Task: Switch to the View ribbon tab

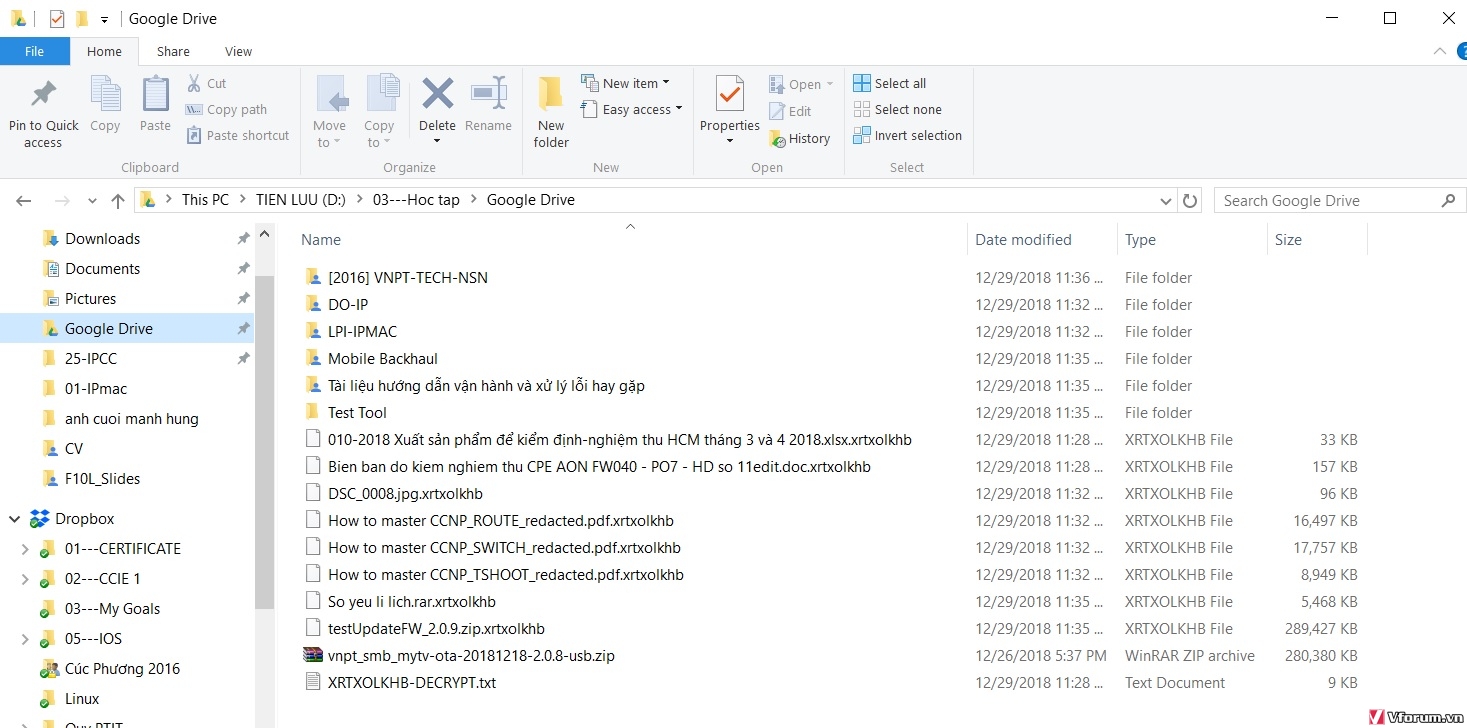Action: [x=238, y=51]
